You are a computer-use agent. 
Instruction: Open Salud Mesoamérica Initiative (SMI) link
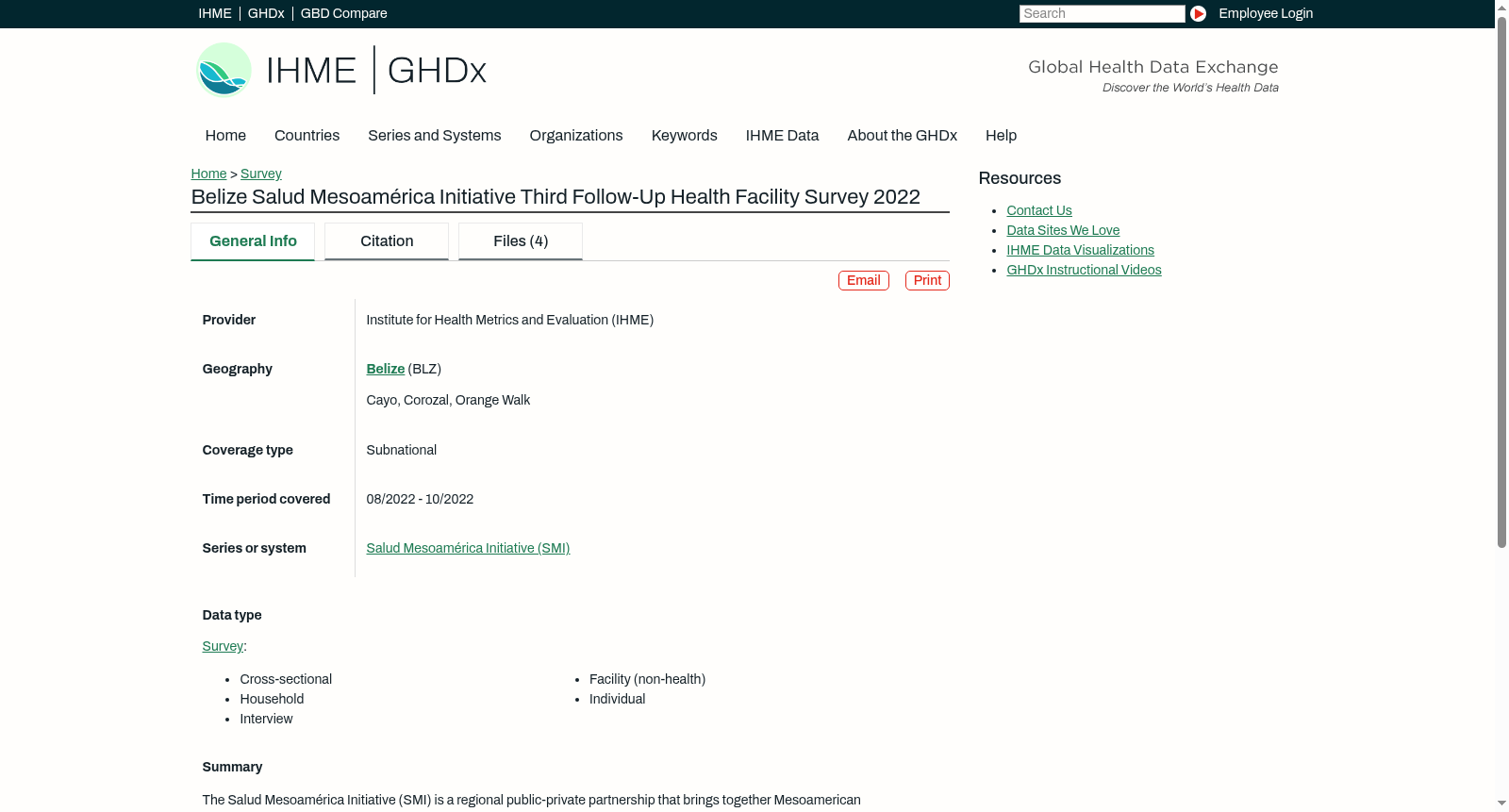coord(468,548)
